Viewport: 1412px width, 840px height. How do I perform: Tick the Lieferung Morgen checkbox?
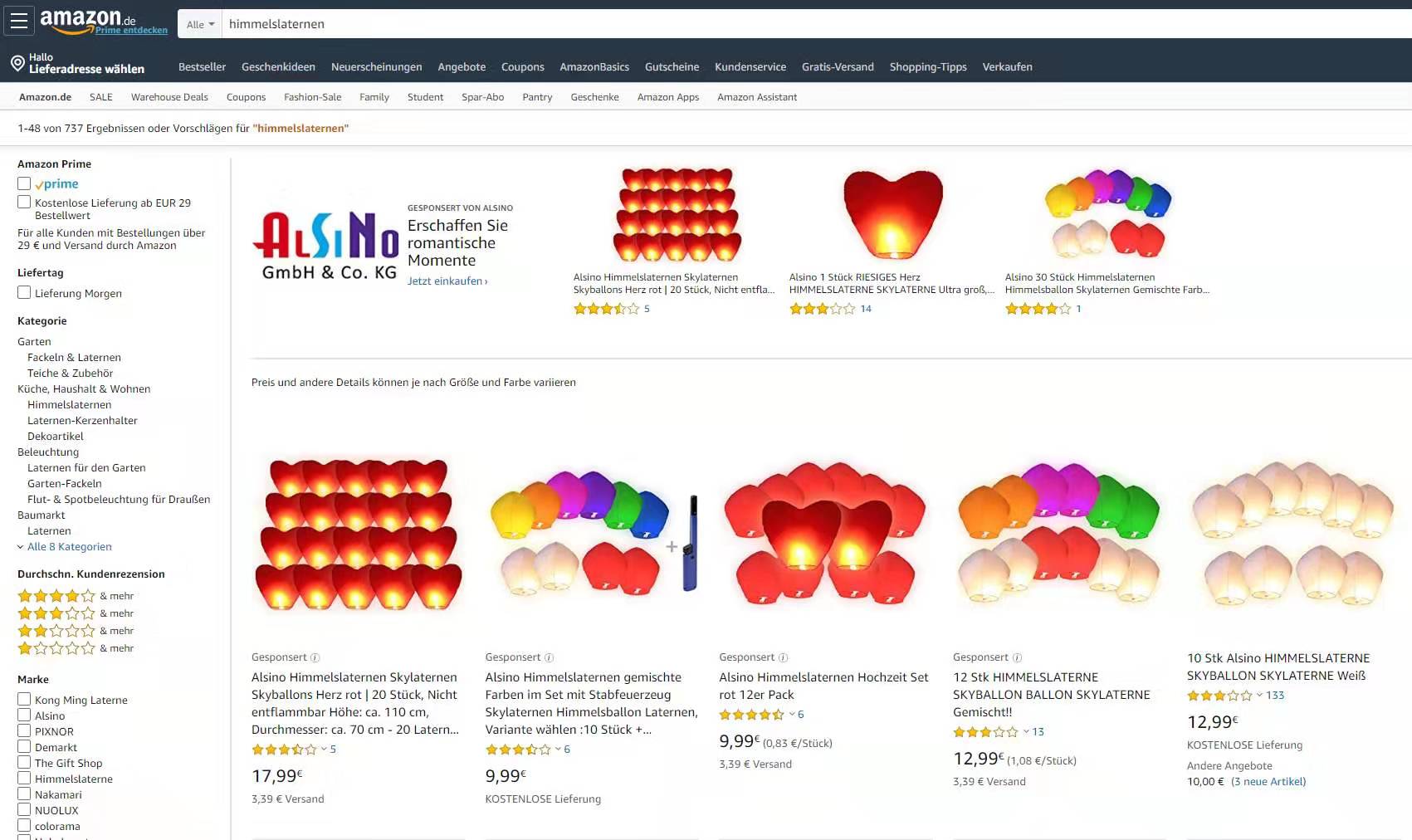[24, 292]
